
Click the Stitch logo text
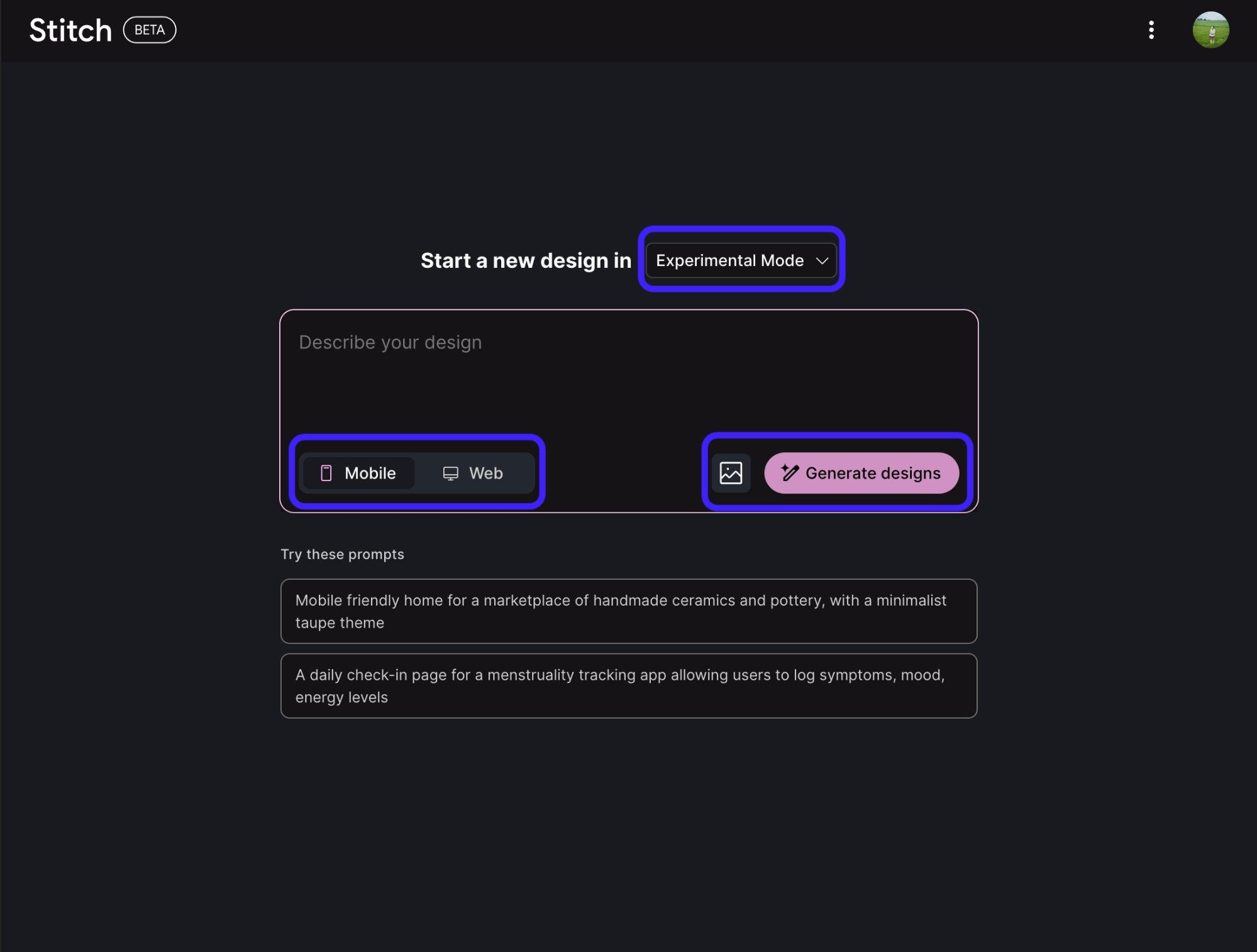[x=70, y=30]
